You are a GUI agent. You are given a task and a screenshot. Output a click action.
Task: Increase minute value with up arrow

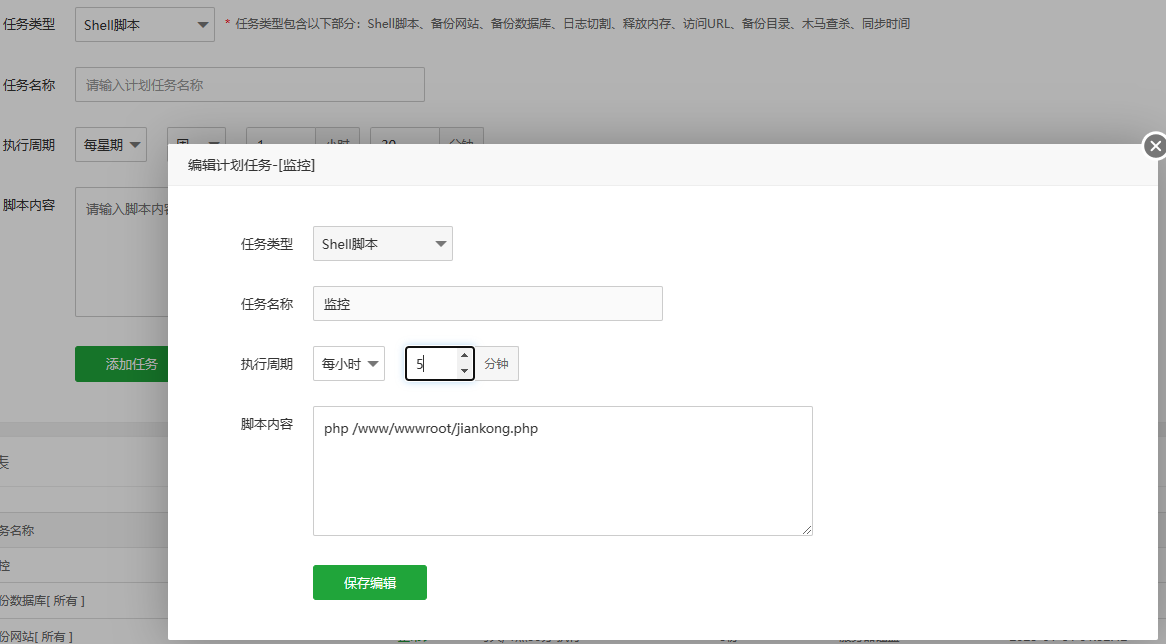pos(464,356)
